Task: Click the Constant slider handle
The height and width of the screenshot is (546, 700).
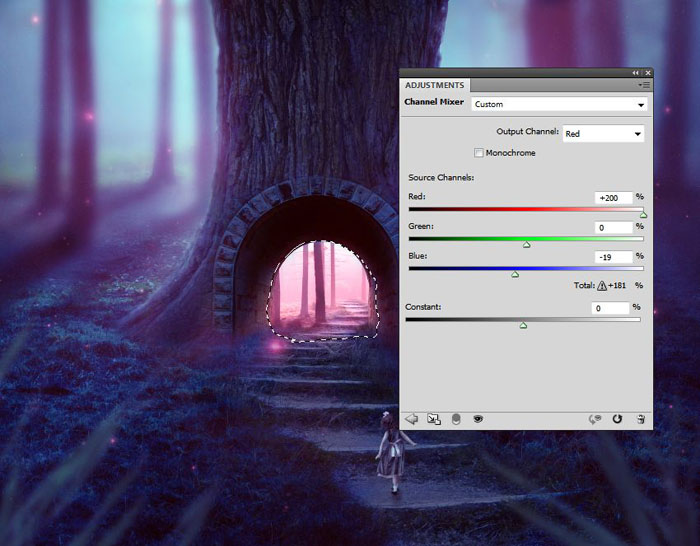Action: pyautogui.click(x=523, y=325)
